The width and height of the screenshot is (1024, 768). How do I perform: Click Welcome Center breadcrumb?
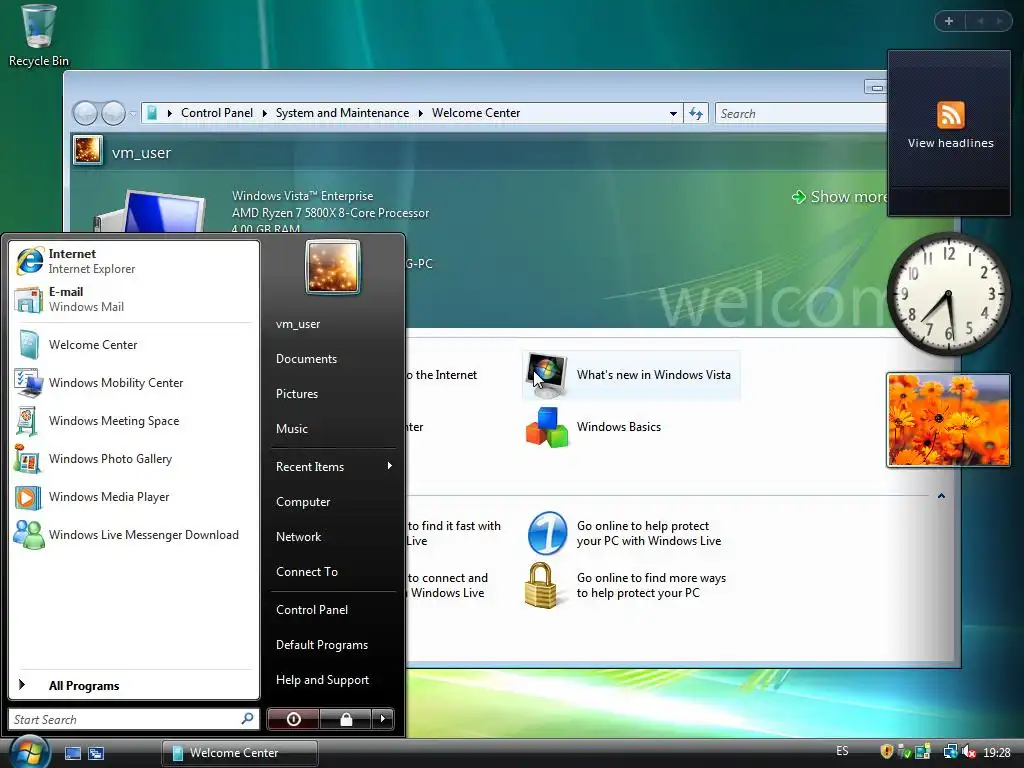click(476, 113)
